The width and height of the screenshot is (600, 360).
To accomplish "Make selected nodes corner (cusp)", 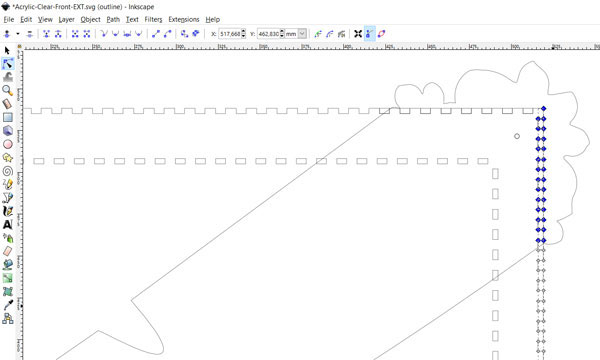I will tap(103, 34).
